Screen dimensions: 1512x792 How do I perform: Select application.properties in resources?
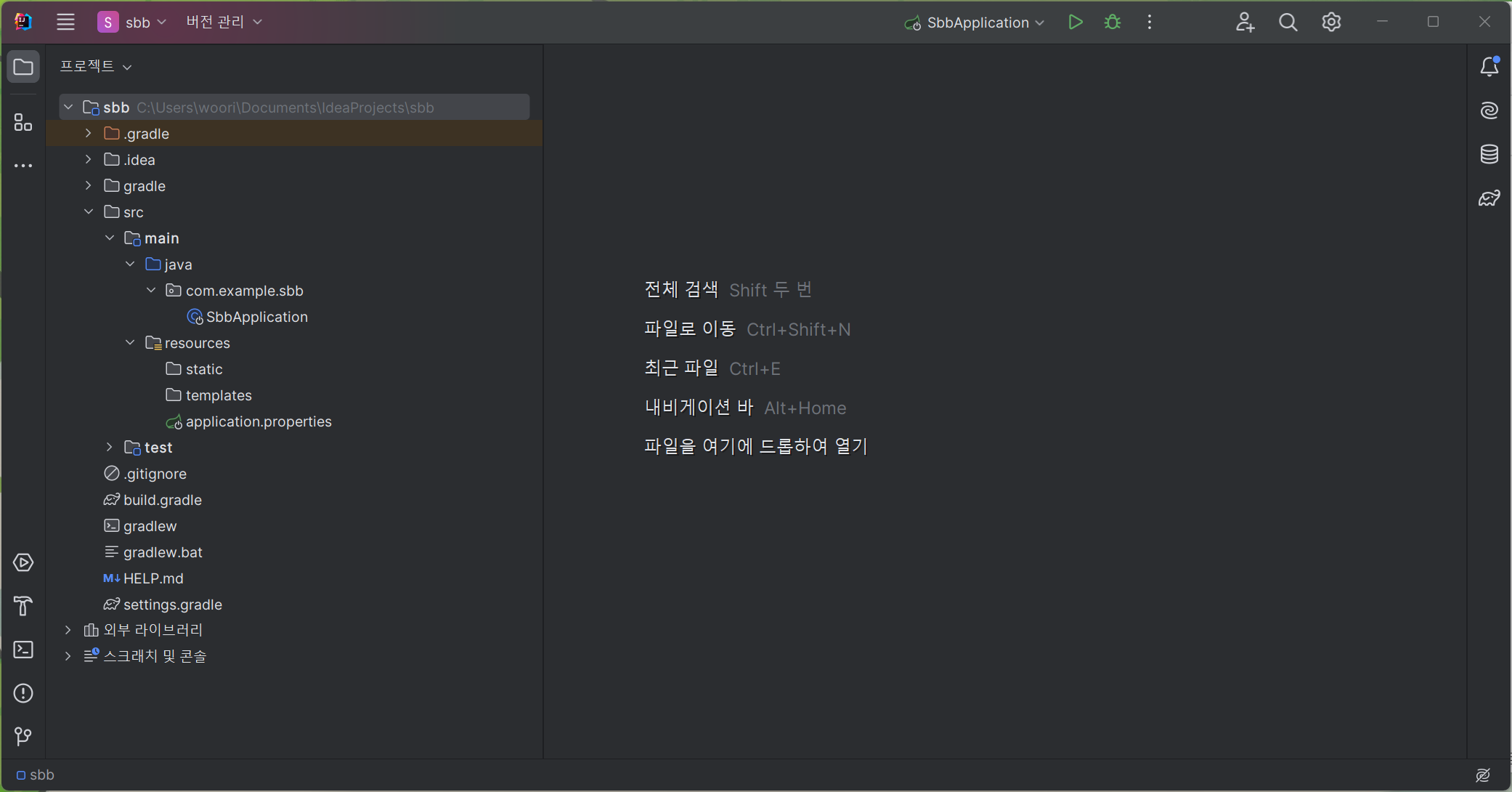[258, 421]
